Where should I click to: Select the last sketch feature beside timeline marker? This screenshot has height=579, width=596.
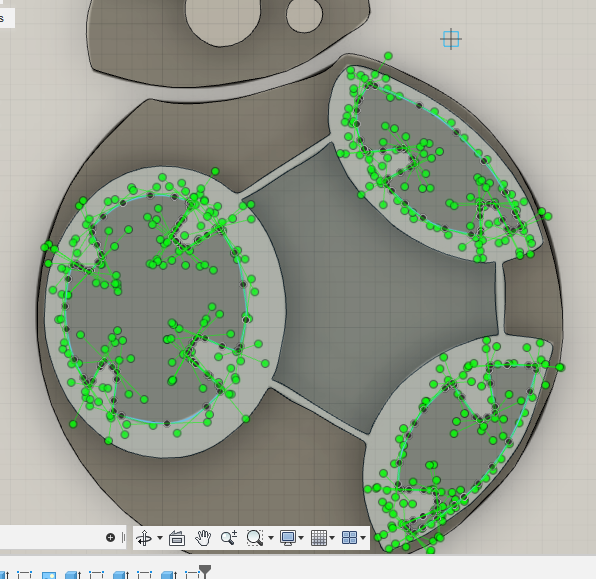pyautogui.click(x=192, y=575)
